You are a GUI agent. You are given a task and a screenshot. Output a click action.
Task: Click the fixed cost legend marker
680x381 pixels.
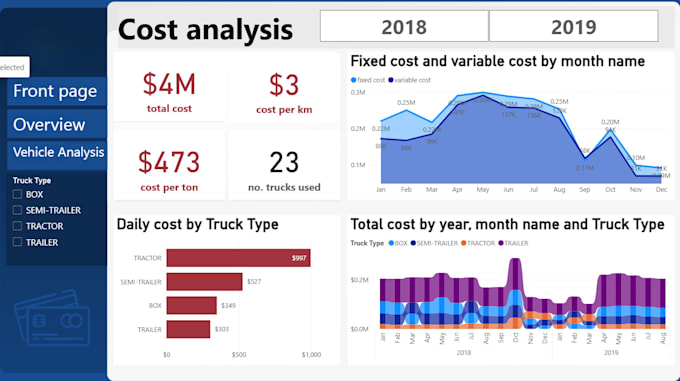tap(353, 80)
